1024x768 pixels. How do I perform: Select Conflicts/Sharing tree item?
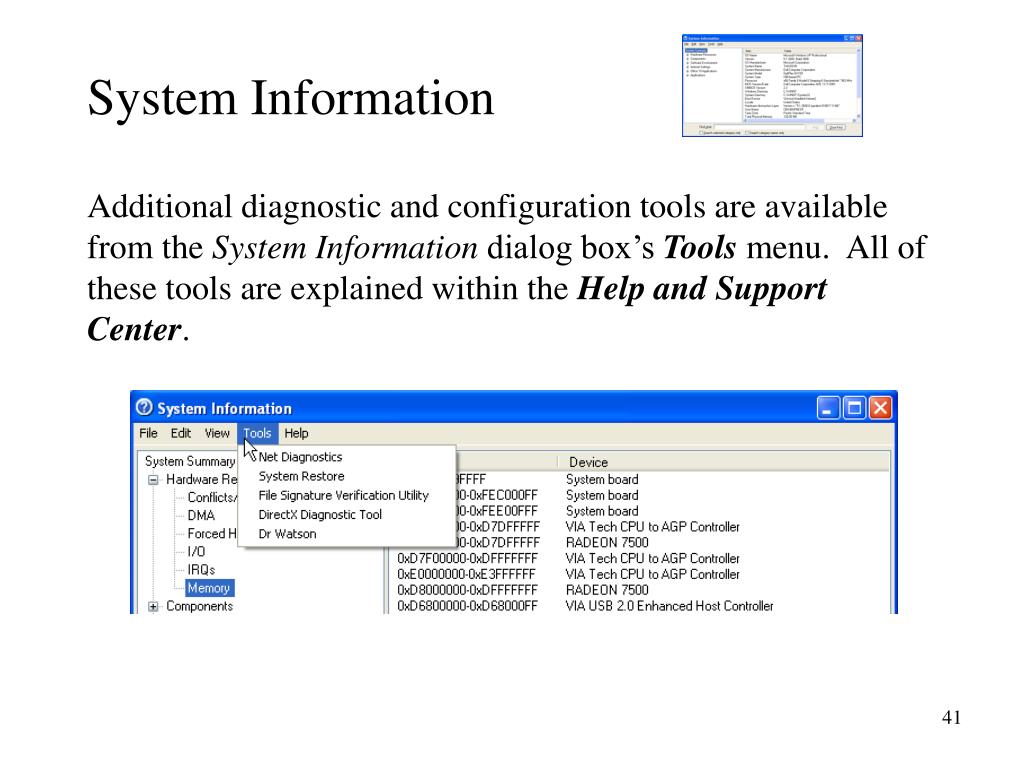pyautogui.click(x=212, y=498)
